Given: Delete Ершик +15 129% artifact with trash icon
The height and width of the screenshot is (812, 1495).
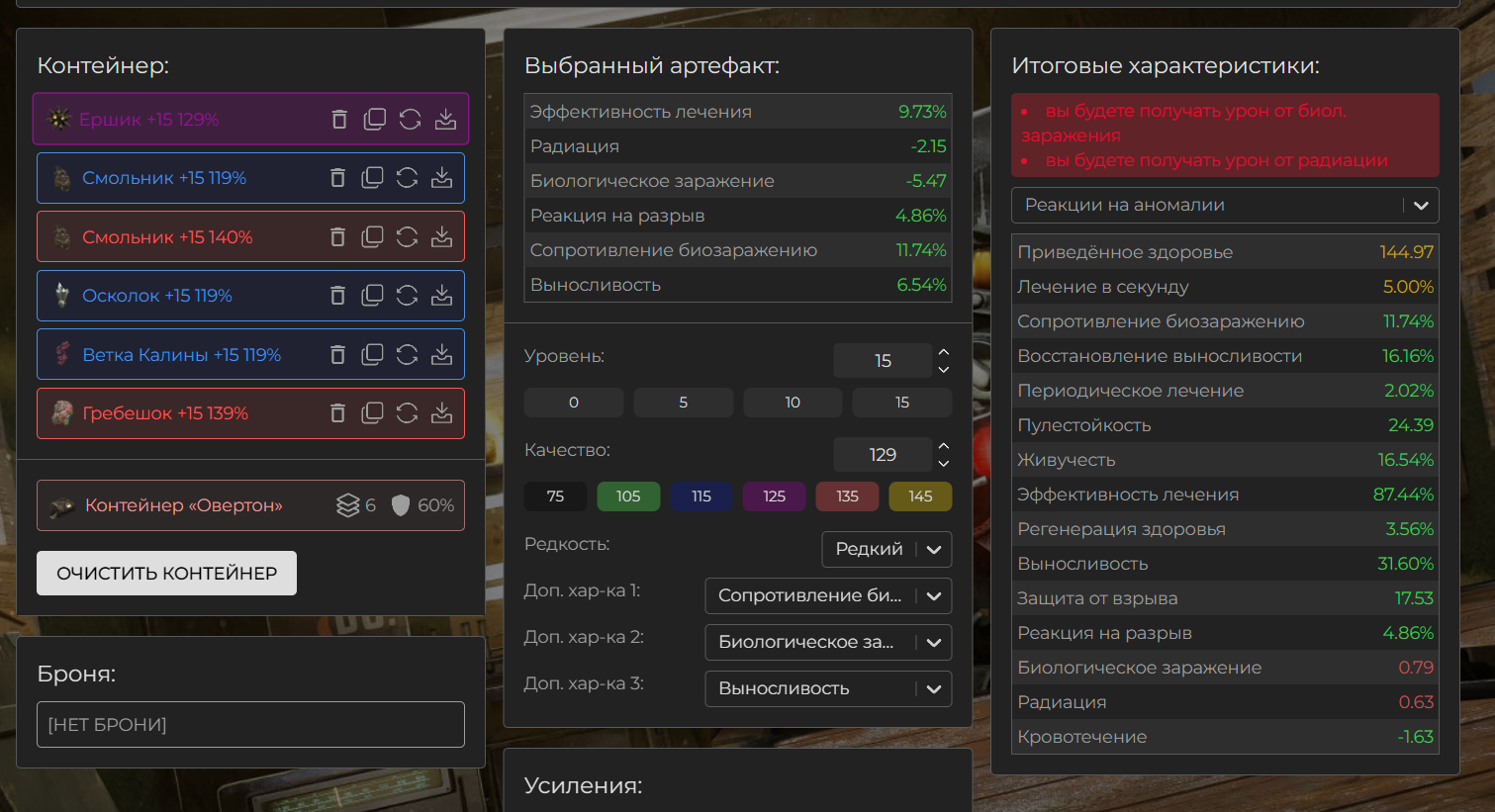Looking at the screenshot, I should coord(339,120).
